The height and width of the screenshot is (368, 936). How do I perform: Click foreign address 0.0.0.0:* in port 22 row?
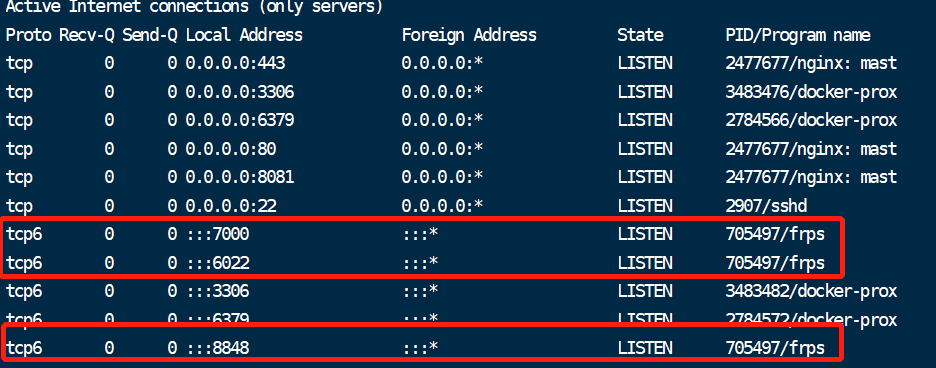click(442, 206)
